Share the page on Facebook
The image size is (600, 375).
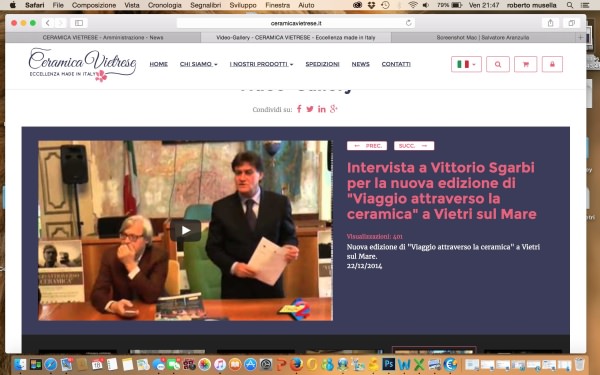299,109
